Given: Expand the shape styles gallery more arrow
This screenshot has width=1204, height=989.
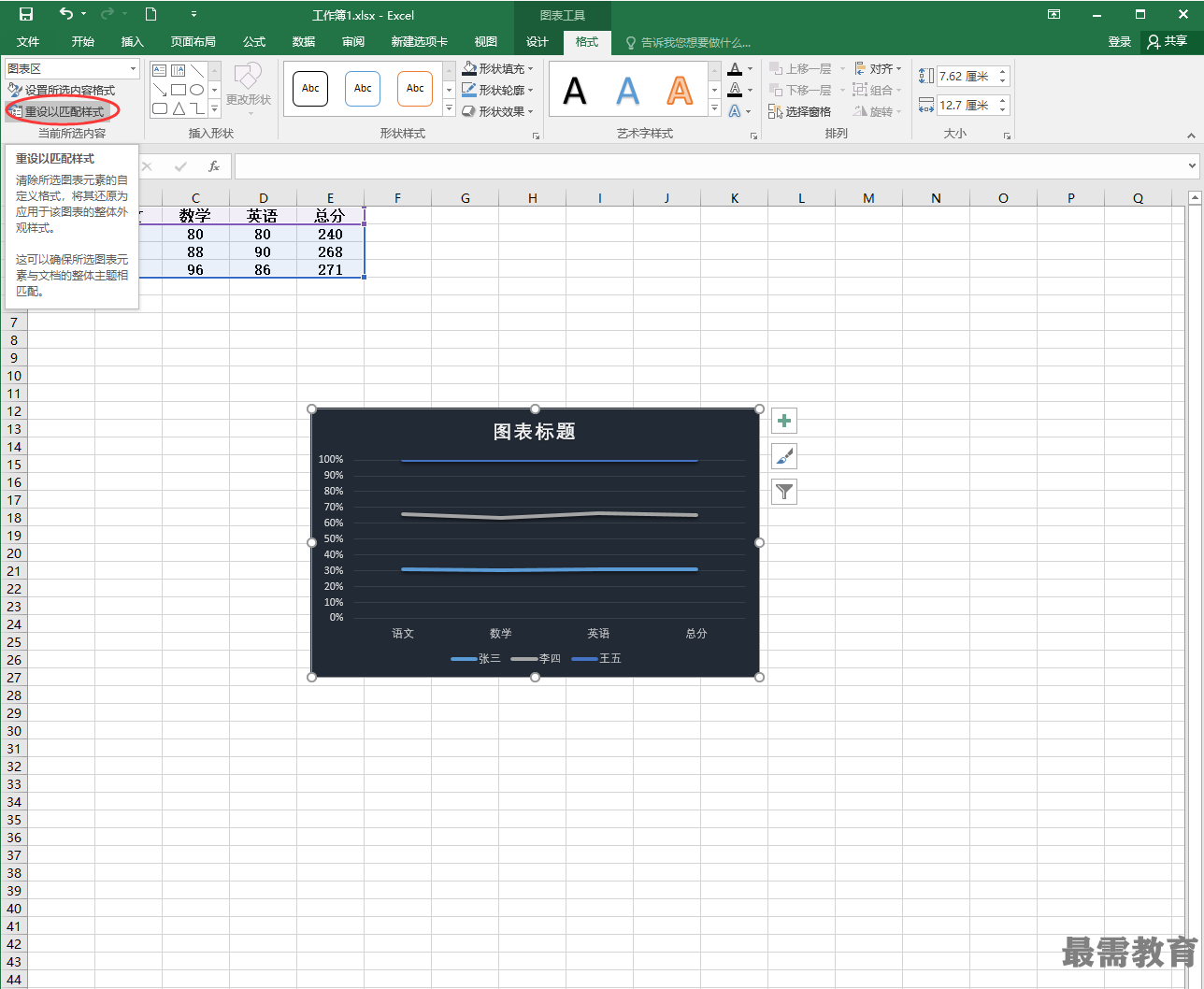Looking at the screenshot, I should click(449, 109).
